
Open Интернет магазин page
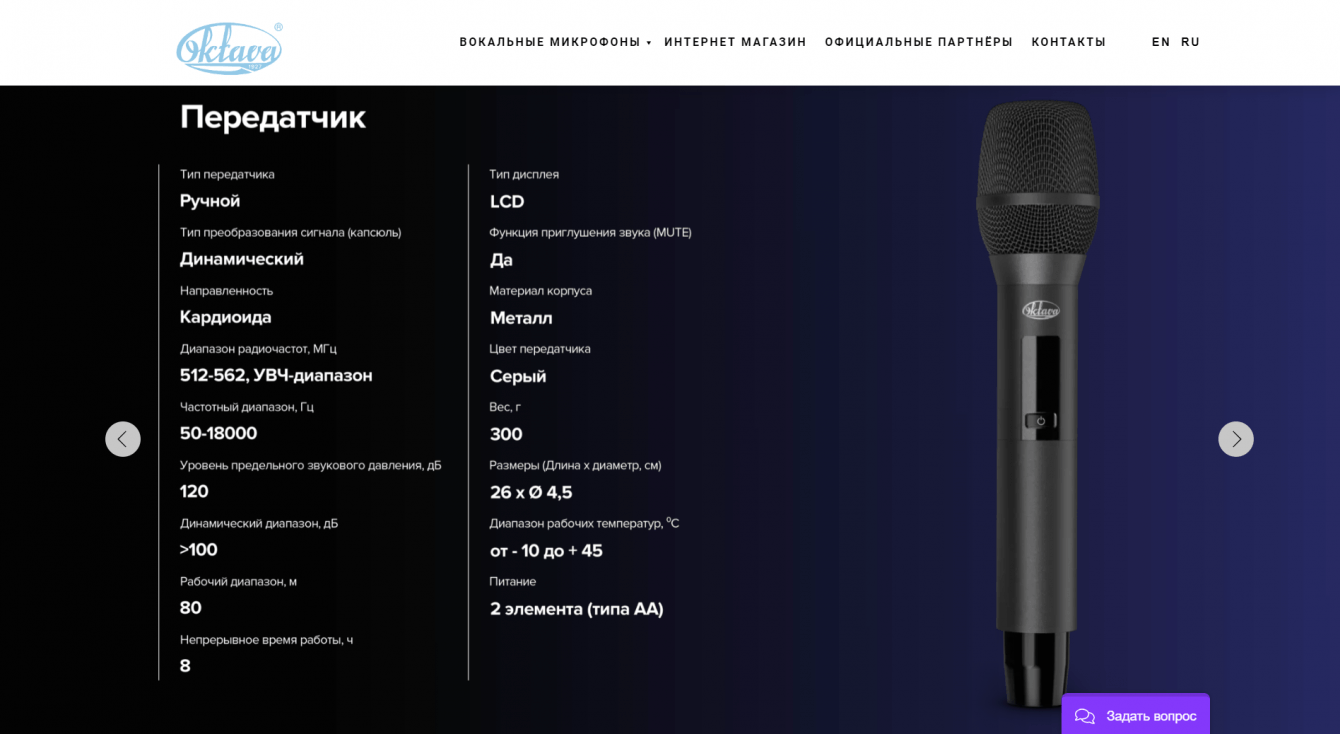(735, 42)
